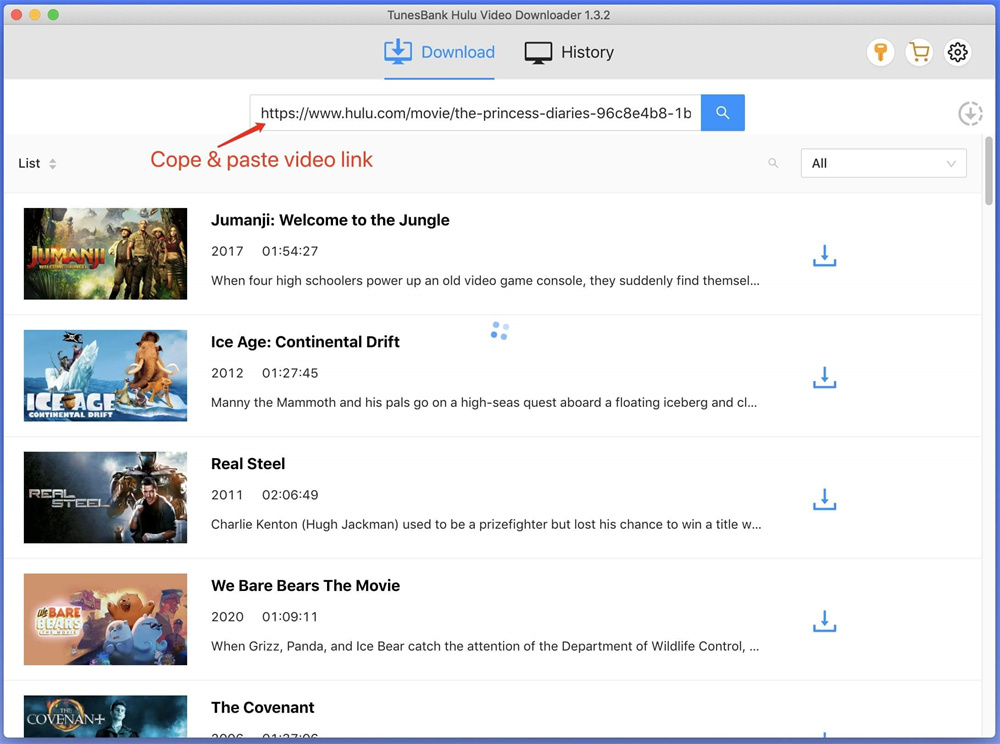Select The Covenant poster thumbnail

(105, 717)
